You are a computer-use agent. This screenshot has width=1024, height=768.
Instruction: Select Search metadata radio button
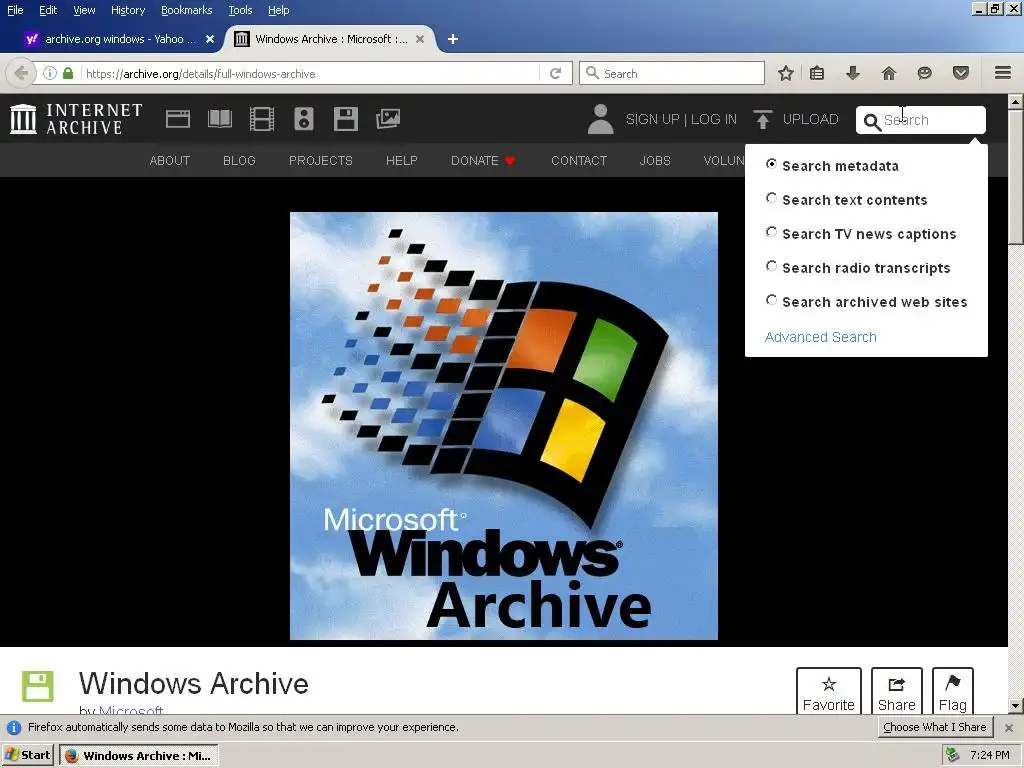coord(771,164)
